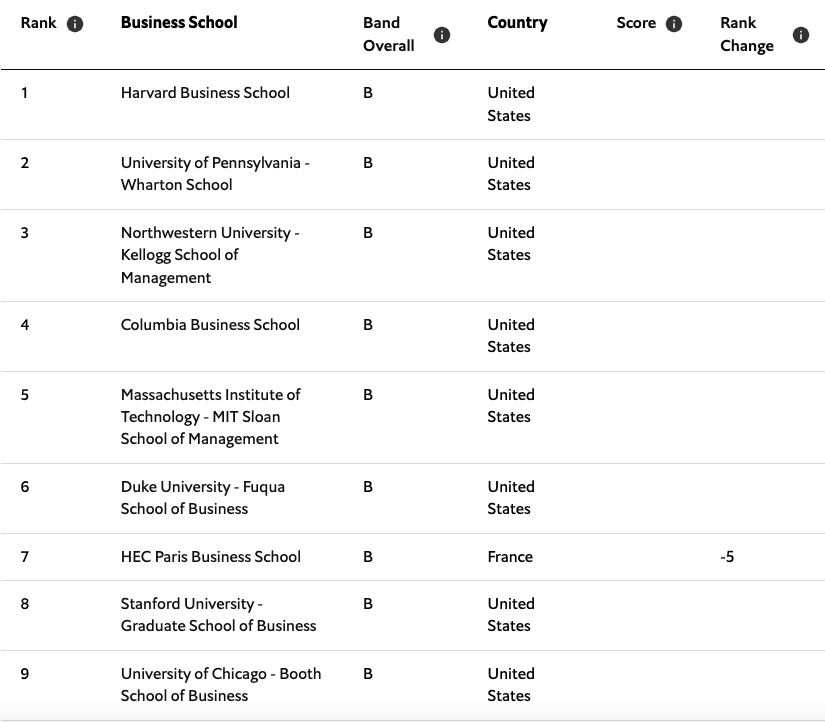Click the Rank Change column header
This screenshot has height=722, width=825.
pos(746,33)
